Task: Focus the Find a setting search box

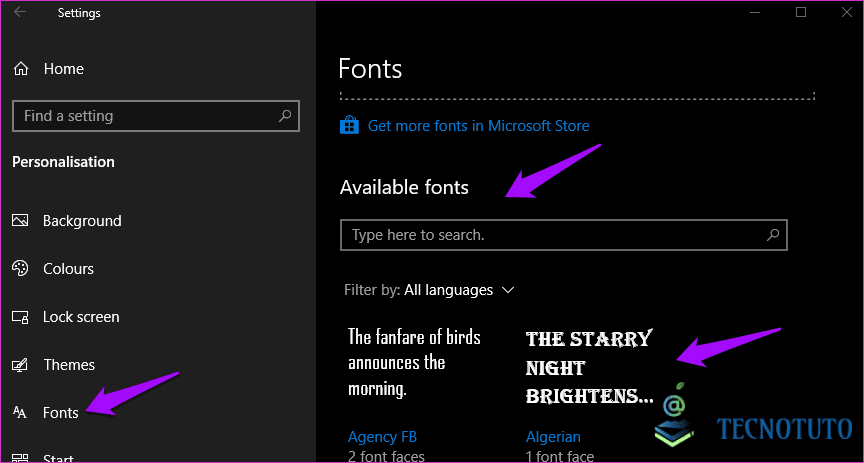Action: (155, 116)
